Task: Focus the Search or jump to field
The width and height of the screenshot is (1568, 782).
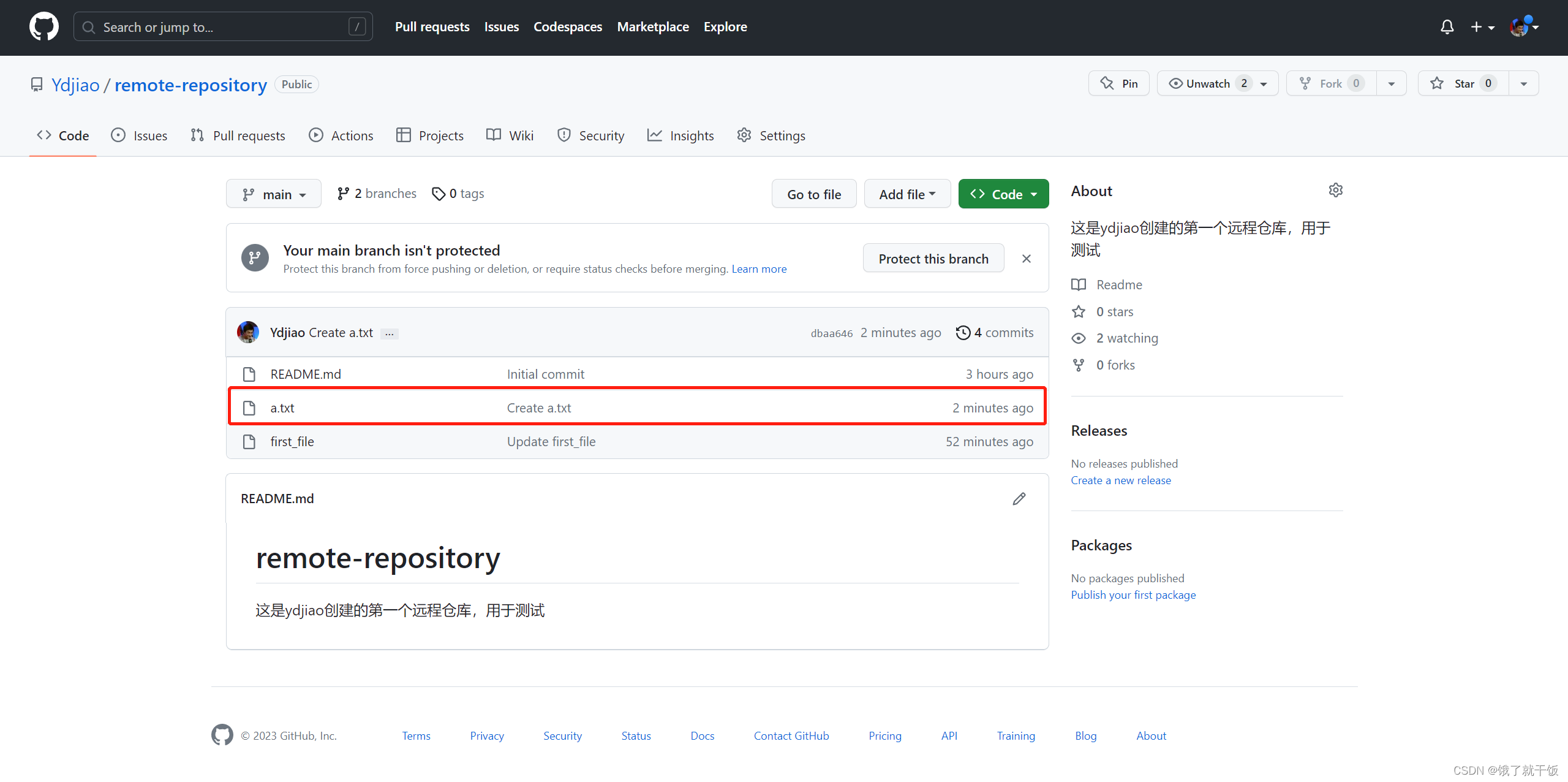Action: [x=223, y=27]
